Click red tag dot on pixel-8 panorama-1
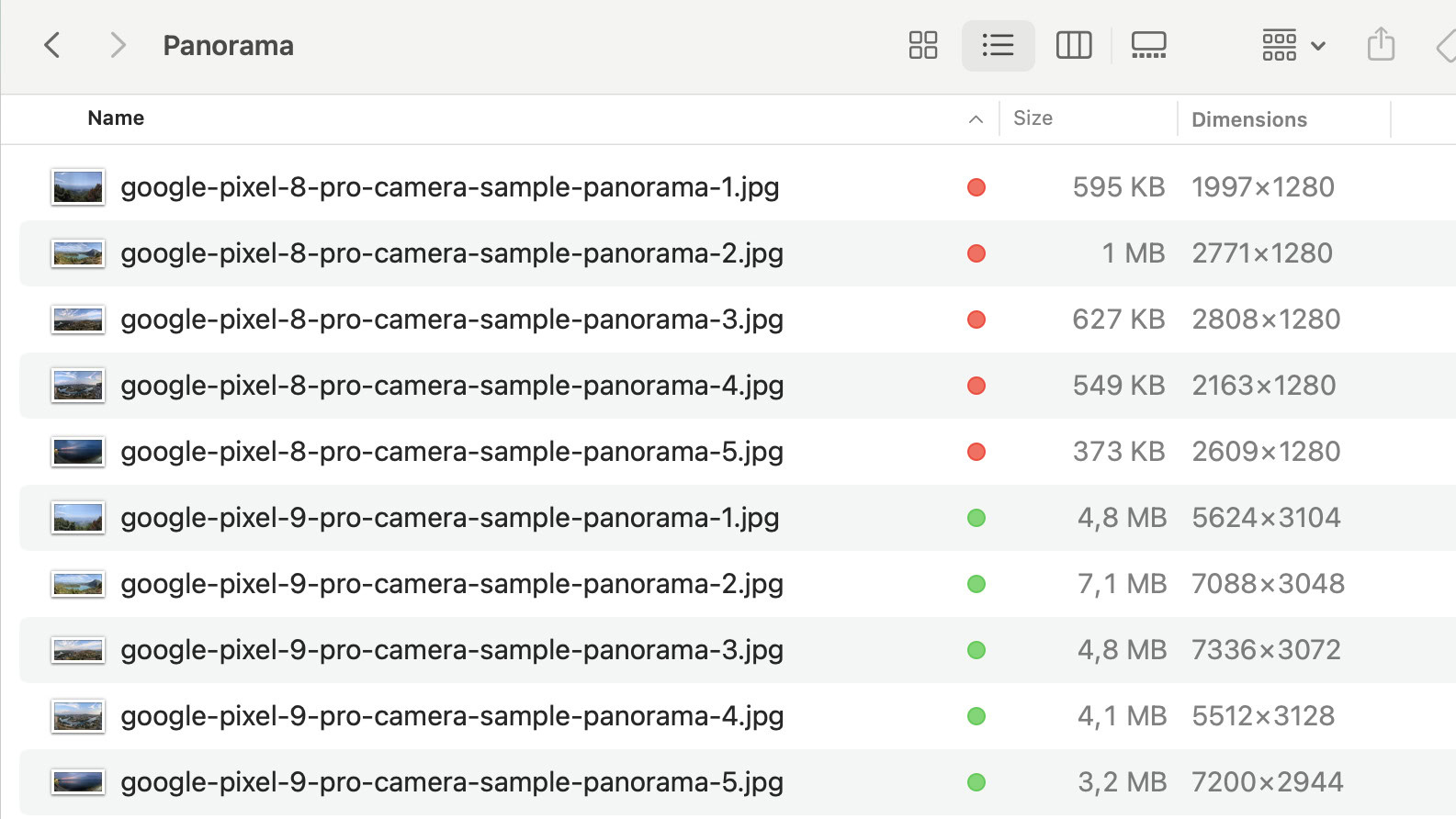Screen dimensions: 1456x819 (976, 187)
